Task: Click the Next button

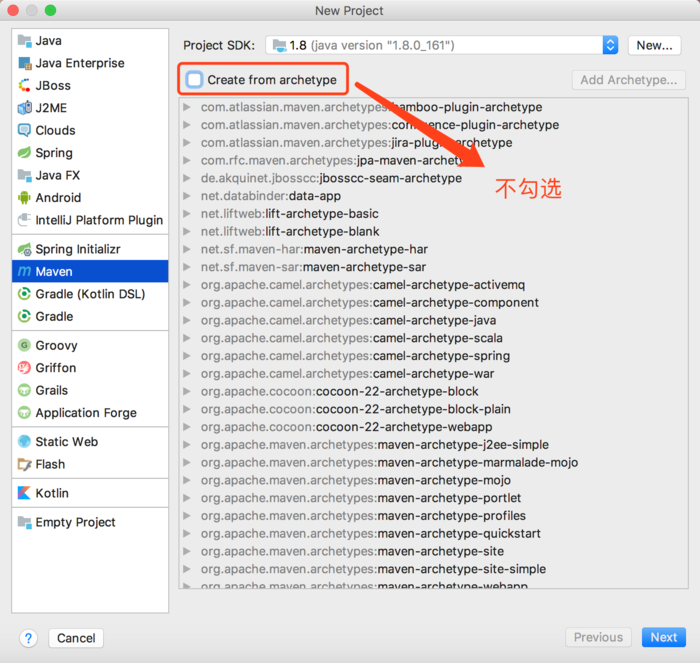Action: pos(663,637)
